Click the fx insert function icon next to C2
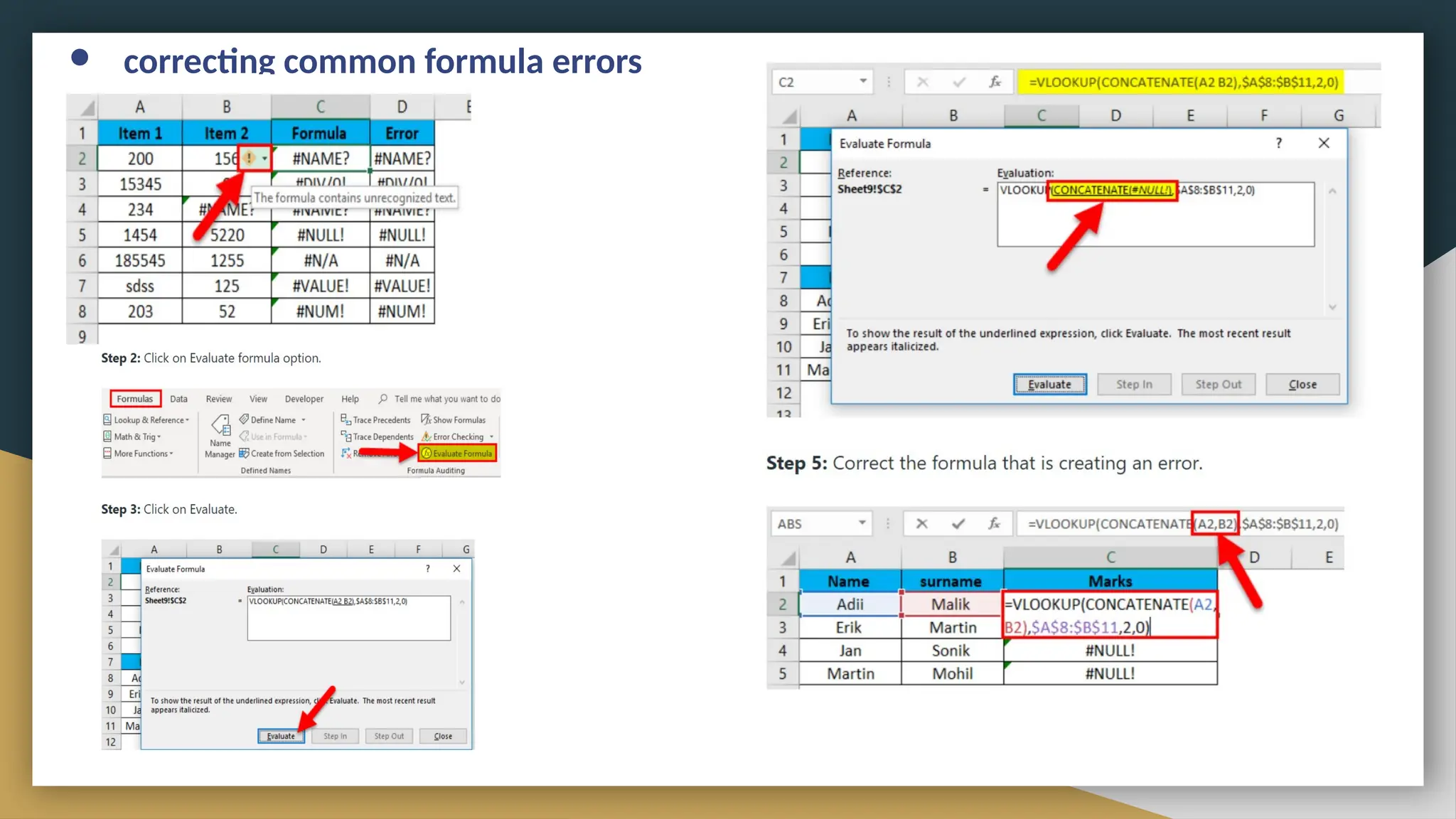The width and height of the screenshot is (1456, 819). coord(995,82)
